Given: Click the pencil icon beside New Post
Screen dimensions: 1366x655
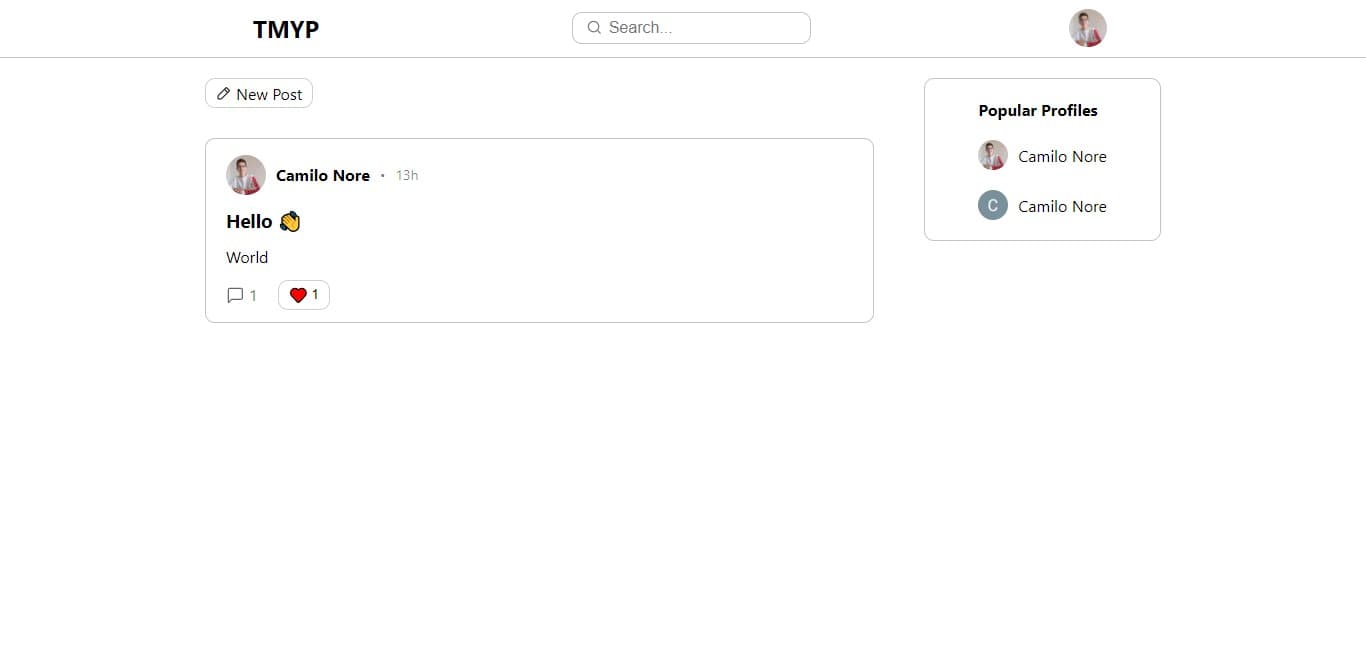Looking at the screenshot, I should (223, 94).
